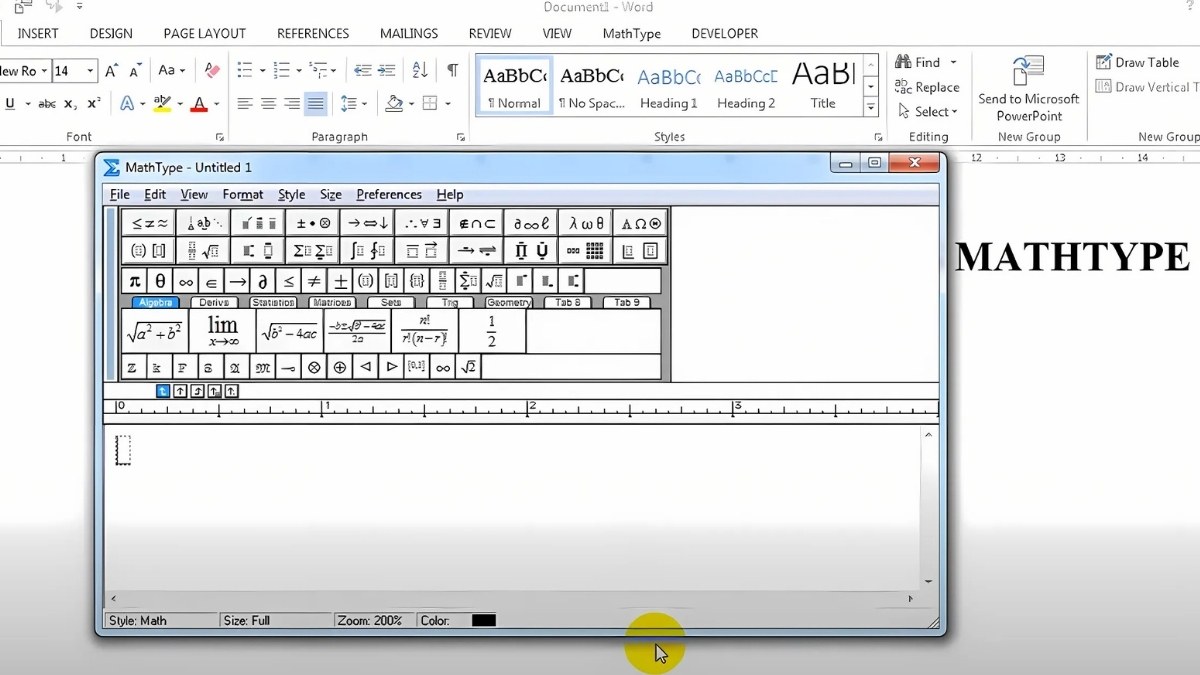This screenshot has height=675, width=1200.
Task: Insert not-equal symbol from small bar
Action: (x=314, y=282)
